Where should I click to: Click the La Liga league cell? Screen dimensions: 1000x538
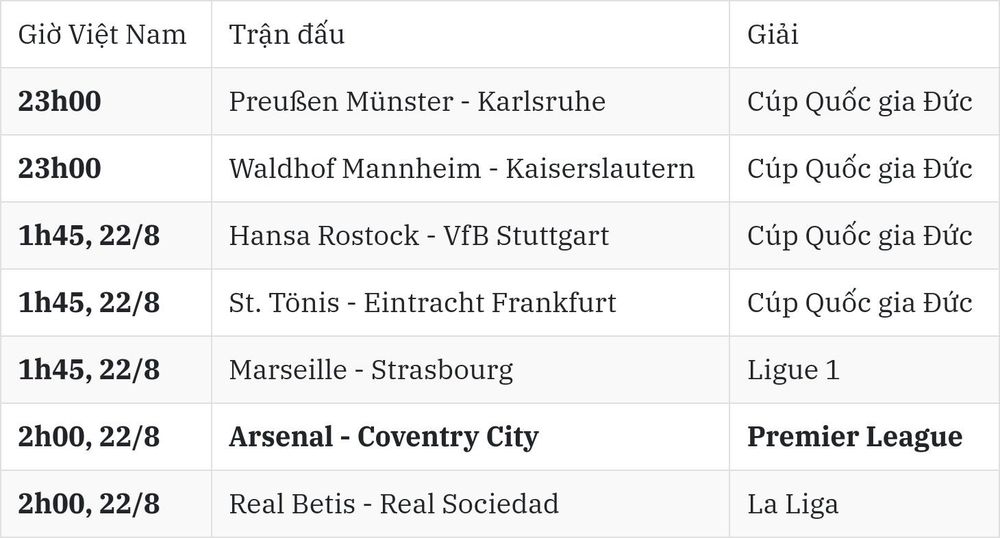click(793, 504)
